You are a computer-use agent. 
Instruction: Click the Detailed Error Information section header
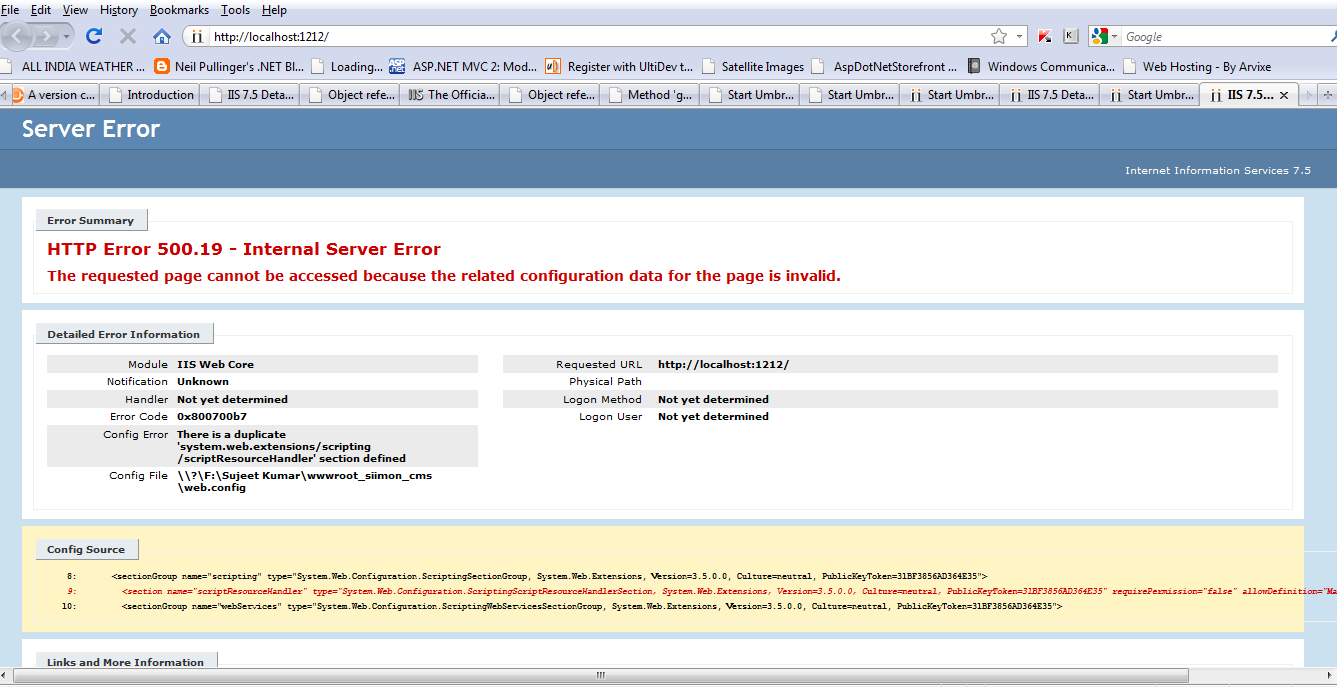pos(124,334)
